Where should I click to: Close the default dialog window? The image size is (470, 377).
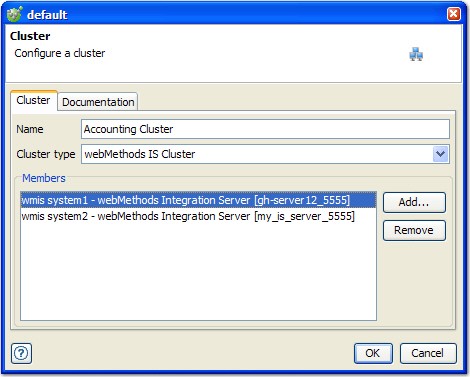(454, 14)
